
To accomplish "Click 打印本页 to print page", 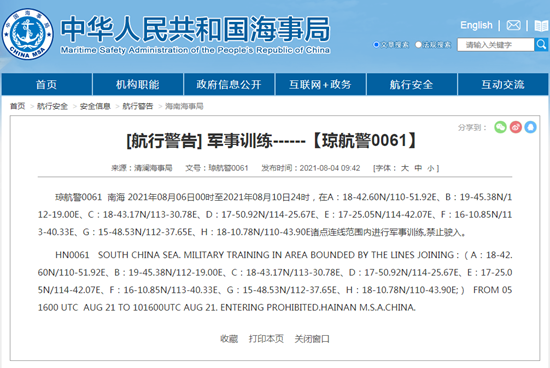I will [x=266, y=339].
